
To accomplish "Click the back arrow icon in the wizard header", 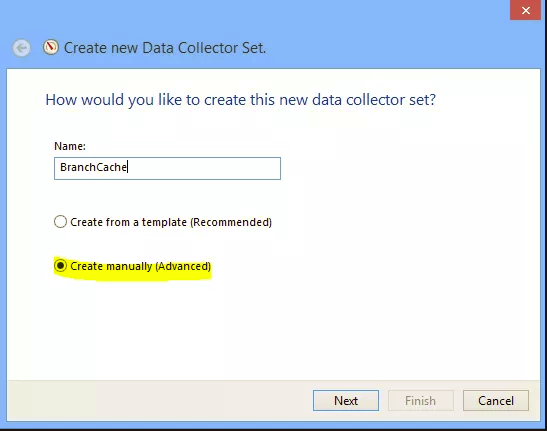I will 21,48.
